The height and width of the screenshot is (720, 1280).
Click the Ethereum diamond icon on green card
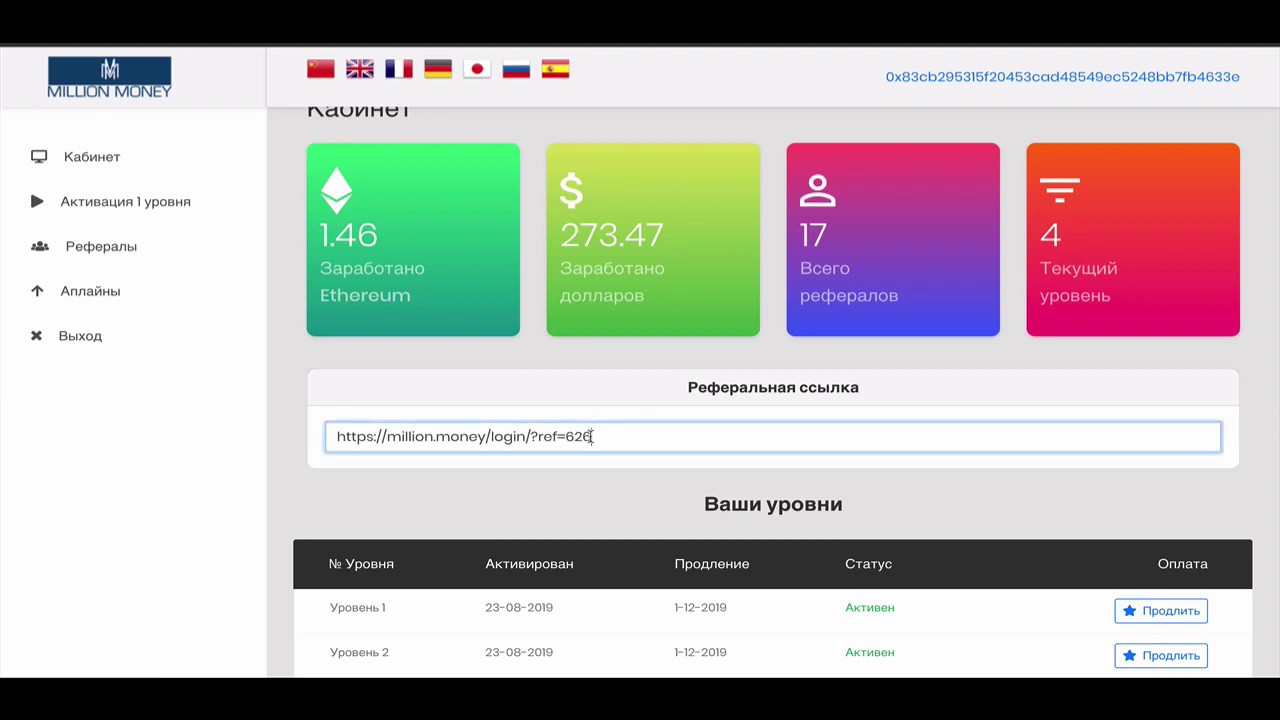(x=336, y=190)
